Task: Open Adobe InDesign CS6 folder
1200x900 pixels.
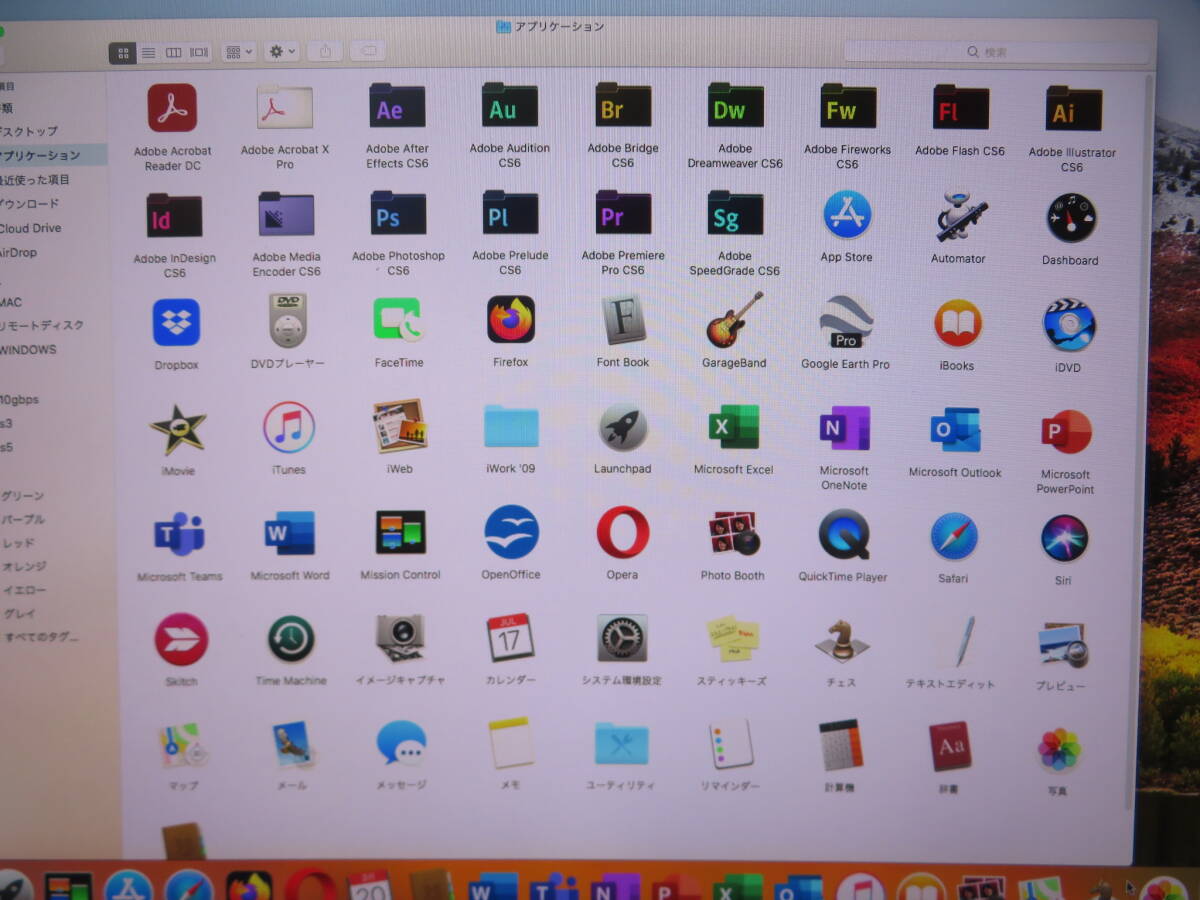Action: (174, 215)
